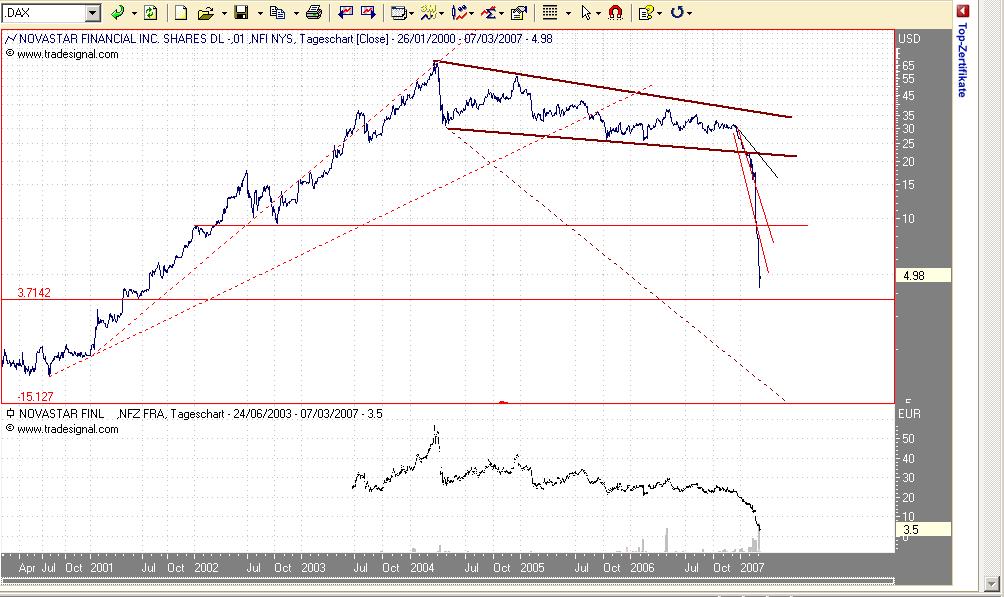
Task: Click the 3.7142 horizontal line label
Action: coord(34,293)
